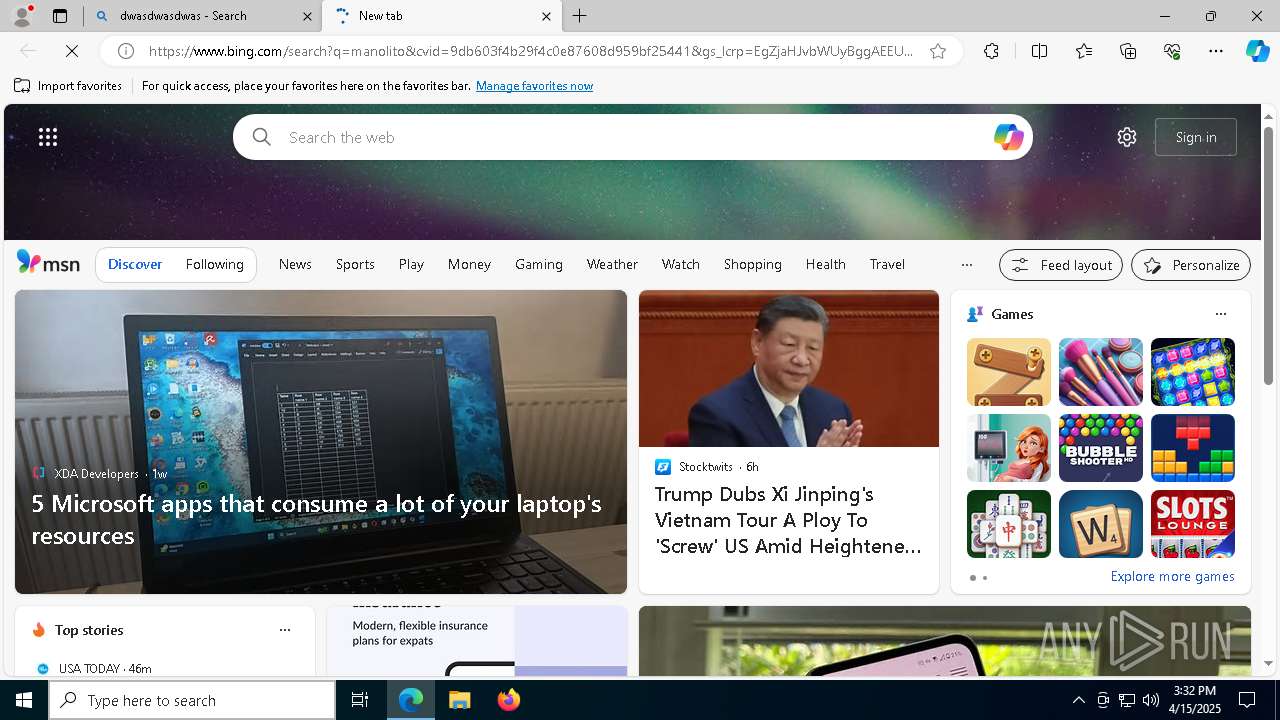Select the Following feed tab
Viewport: 1280px width, 720px height.
214,264
